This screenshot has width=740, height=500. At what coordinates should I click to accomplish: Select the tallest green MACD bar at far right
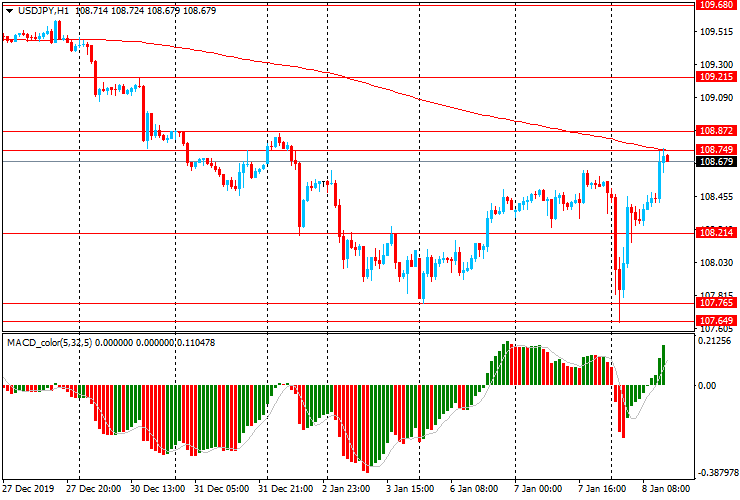[664, 365]
